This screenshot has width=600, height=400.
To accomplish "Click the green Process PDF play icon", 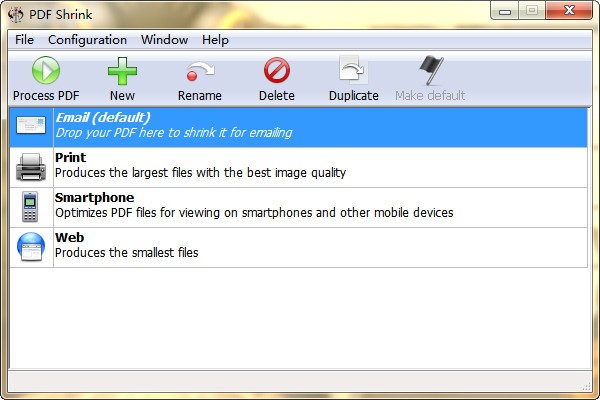I will click(46, 70).
